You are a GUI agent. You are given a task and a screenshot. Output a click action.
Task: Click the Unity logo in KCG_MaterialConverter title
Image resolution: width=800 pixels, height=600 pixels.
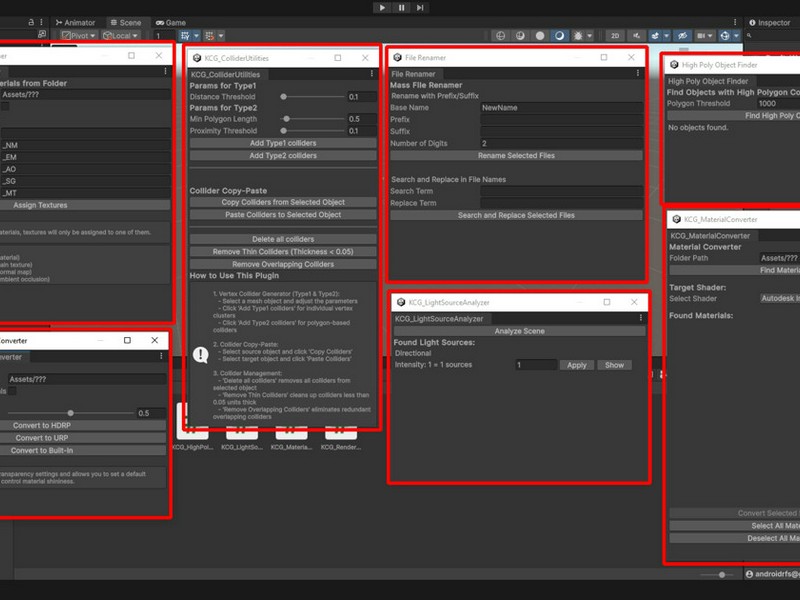tap(677, 219)
